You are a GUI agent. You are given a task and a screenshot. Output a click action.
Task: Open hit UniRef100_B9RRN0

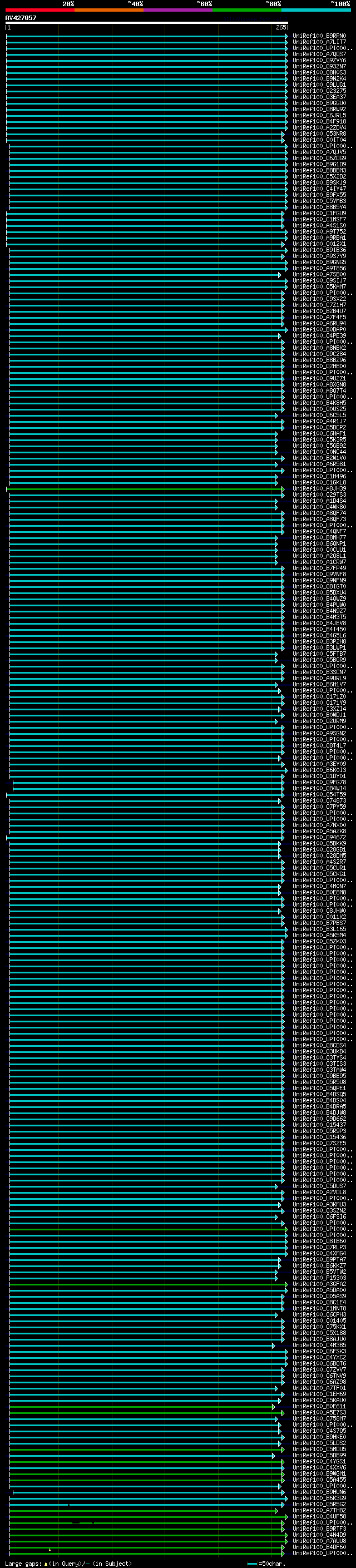tap(319, 36)
